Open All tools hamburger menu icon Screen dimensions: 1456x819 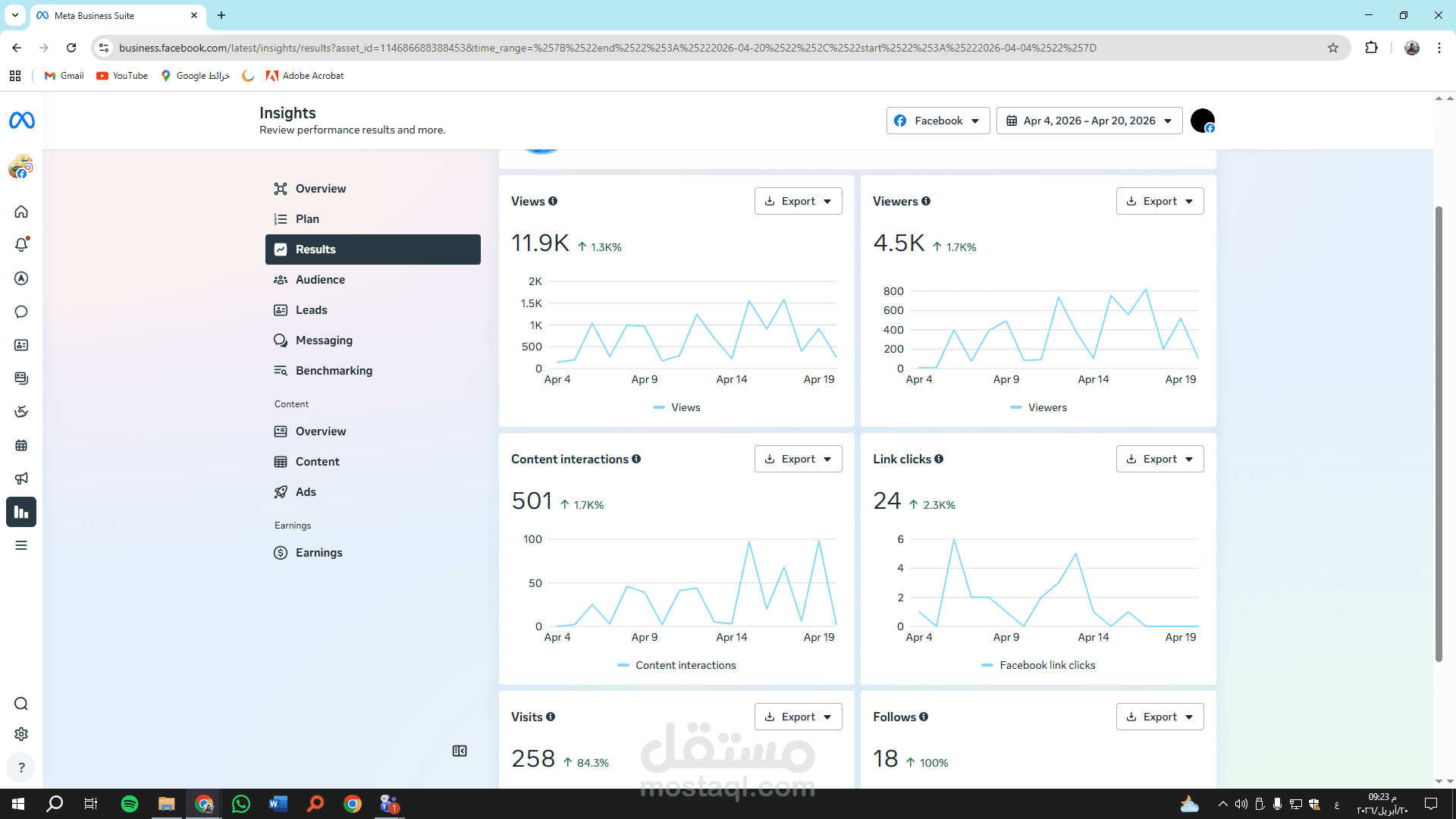point(21,545)
